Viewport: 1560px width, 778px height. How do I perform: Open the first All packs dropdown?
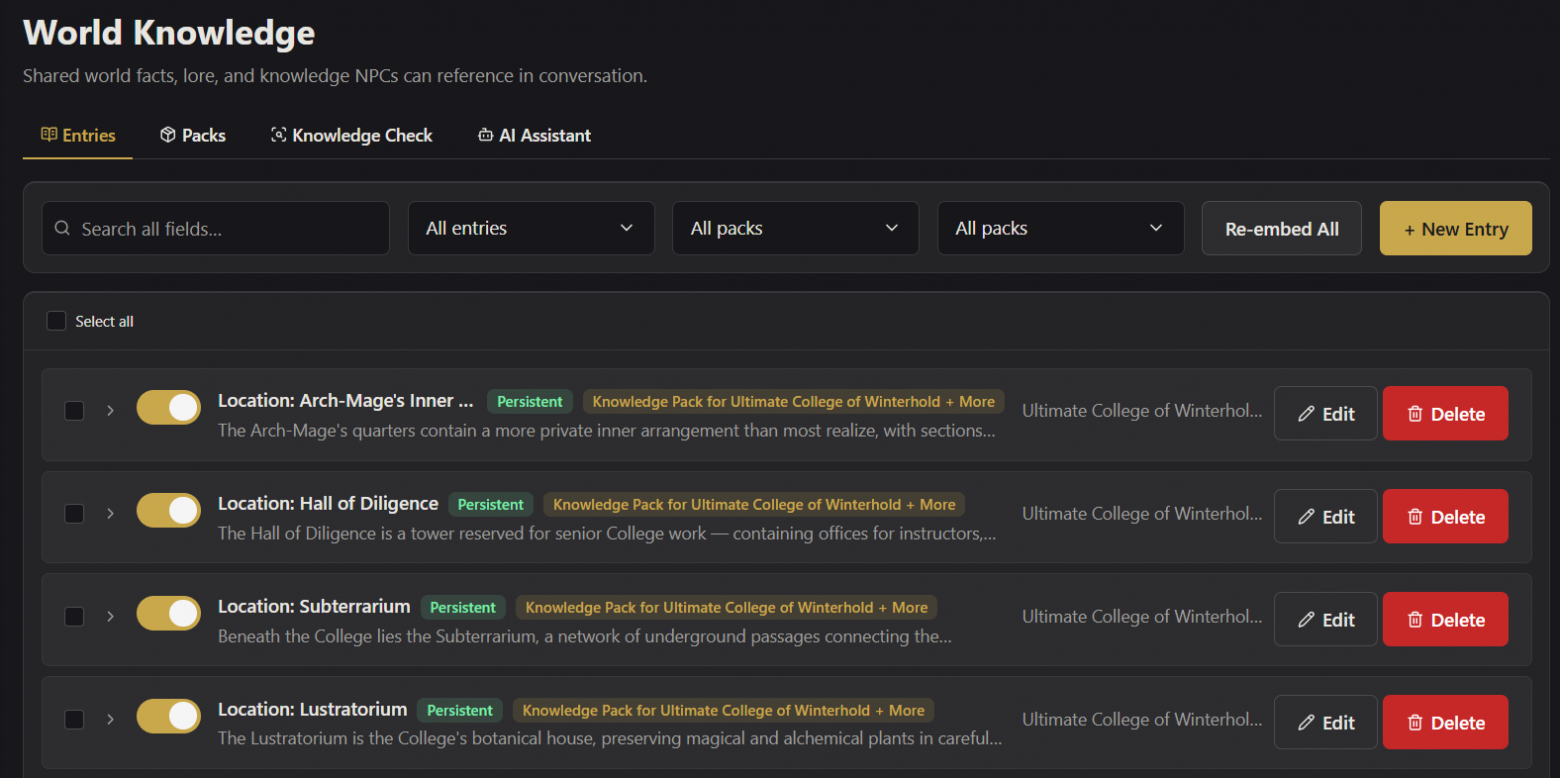point(796,228)
